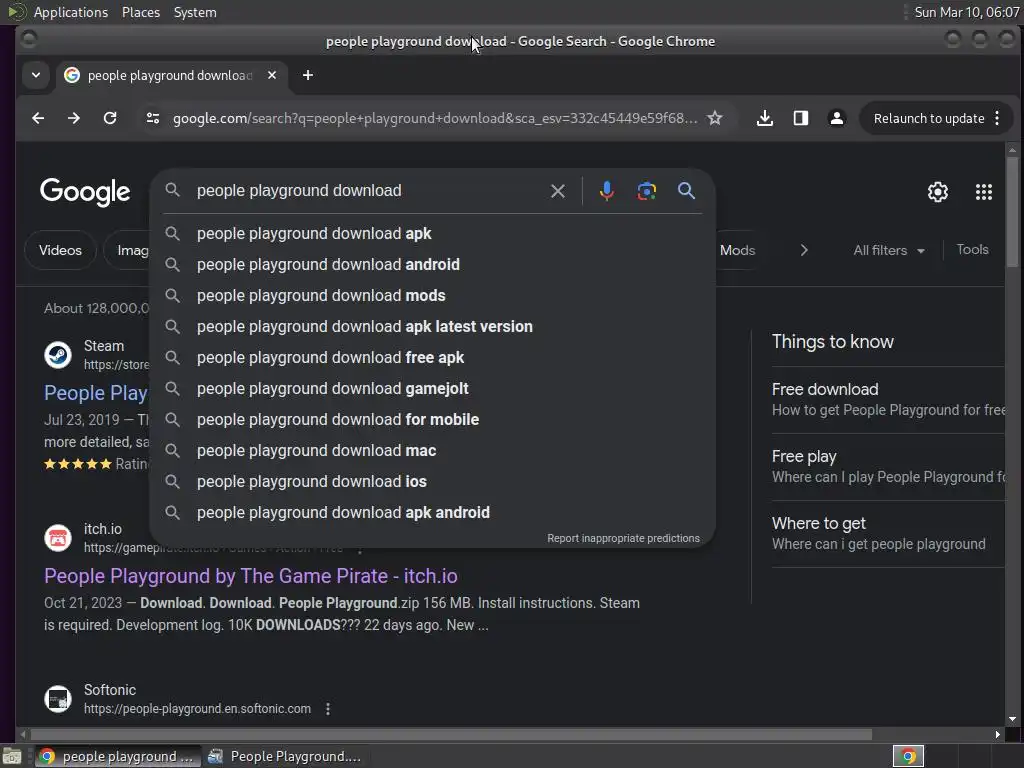The width and height of the screenshot is (1024, 768).
Task: Choose suggestion 'apk latest version'
Action: (432, 327)
